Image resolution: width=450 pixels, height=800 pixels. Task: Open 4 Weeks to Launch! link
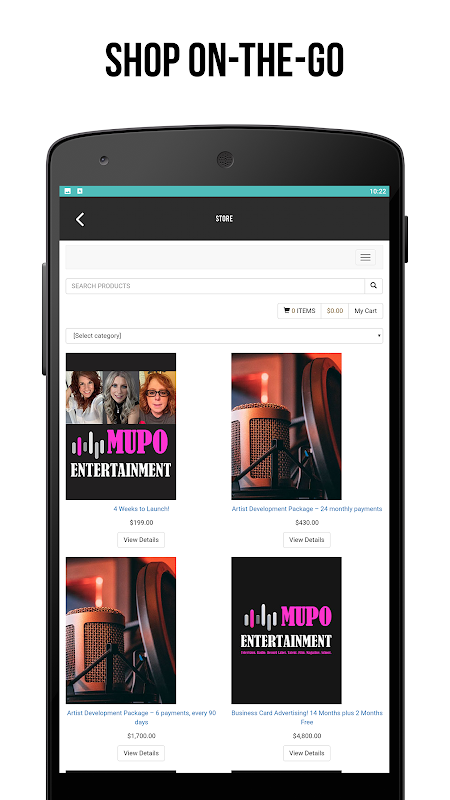[x=141, y=509]
